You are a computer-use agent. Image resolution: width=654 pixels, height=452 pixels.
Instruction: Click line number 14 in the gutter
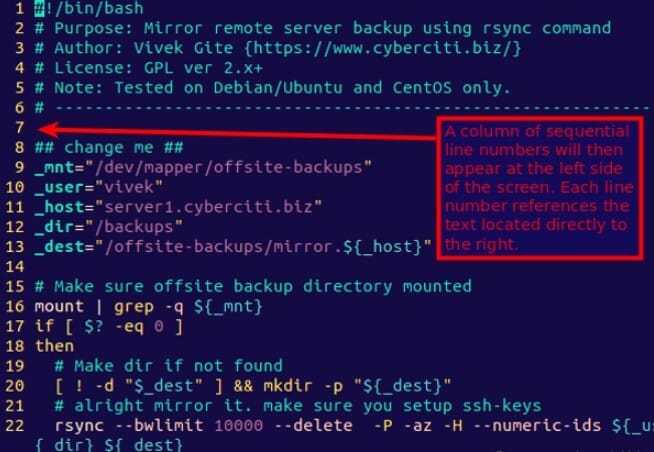pos(15,267)
